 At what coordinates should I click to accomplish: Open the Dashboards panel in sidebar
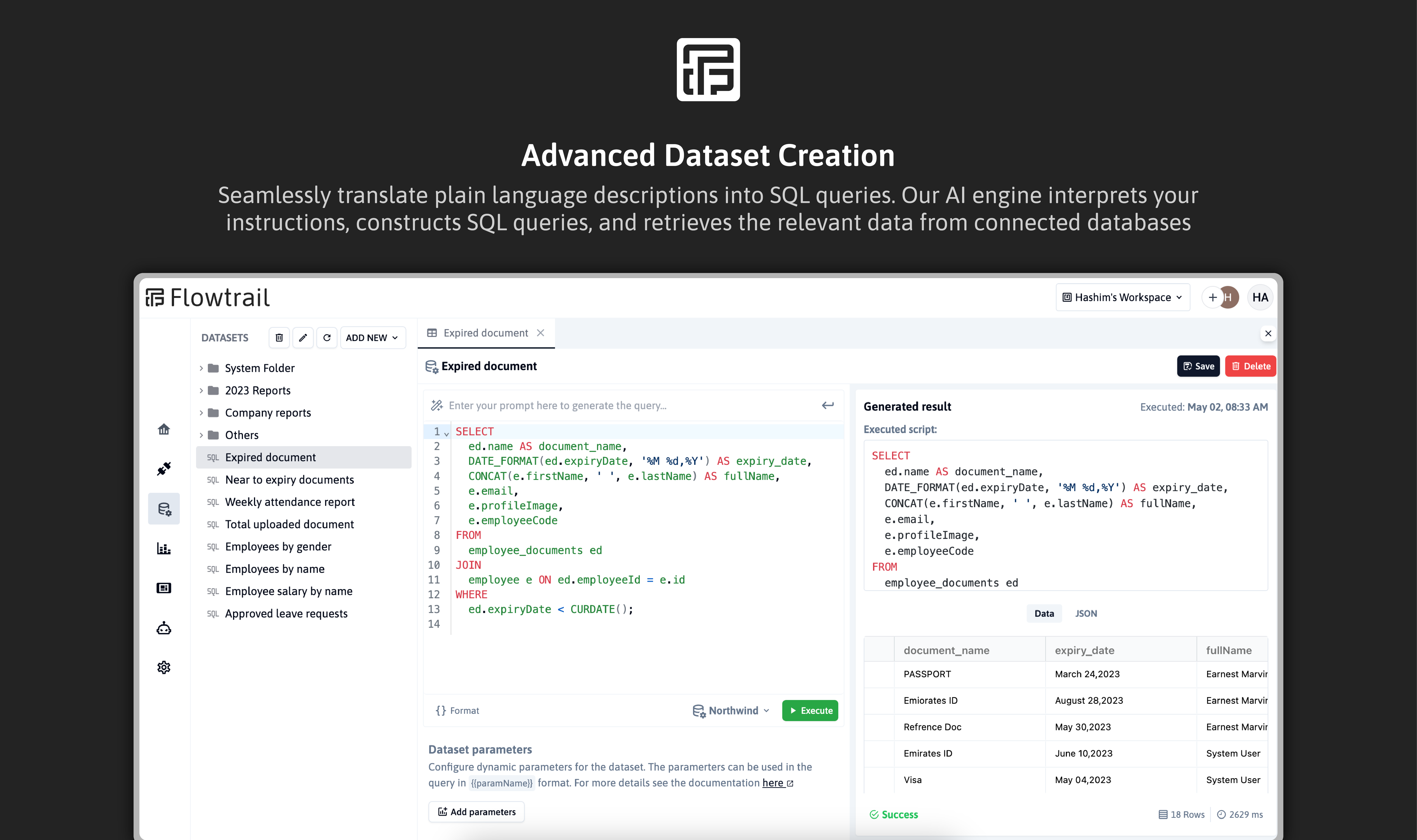164,588
